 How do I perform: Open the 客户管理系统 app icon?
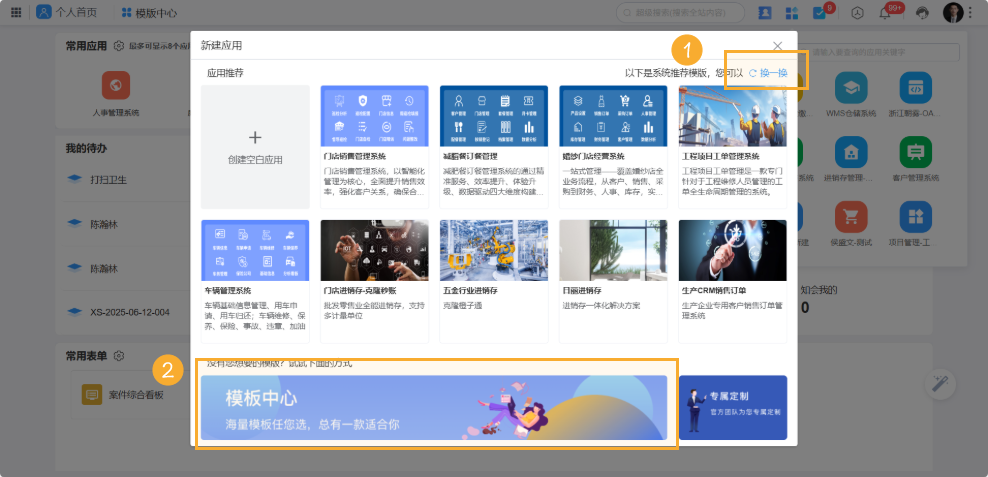point(916,152)
